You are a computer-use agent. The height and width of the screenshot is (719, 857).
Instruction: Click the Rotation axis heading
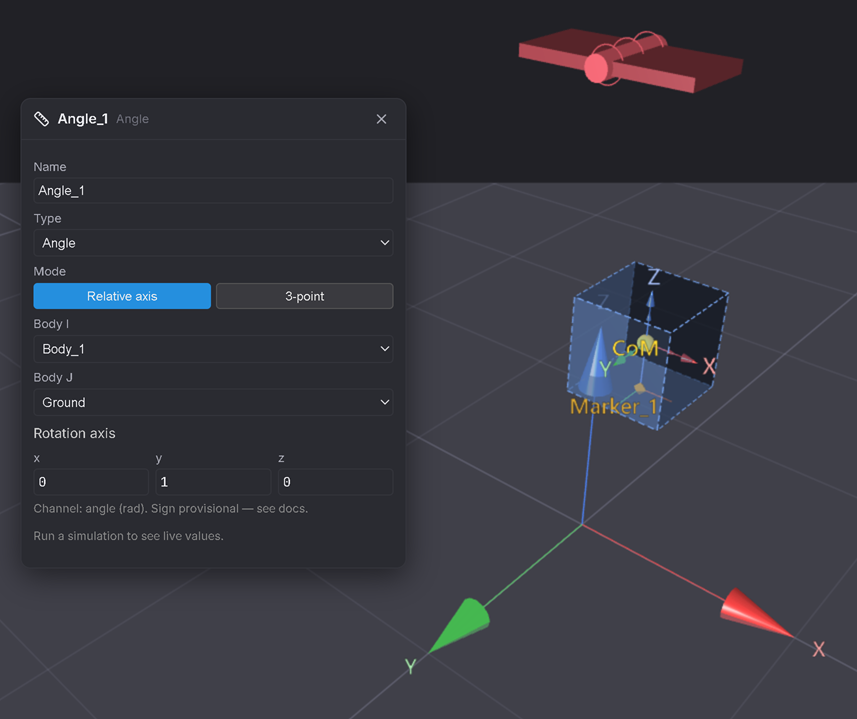pos(74,433)
